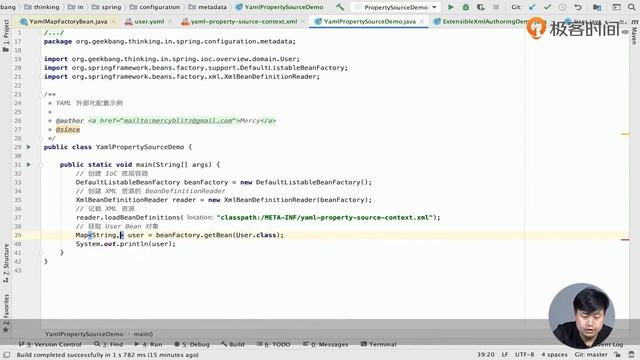
Task: Click the yellow warning marker on error stripe
Action: (x=625, y=134)
